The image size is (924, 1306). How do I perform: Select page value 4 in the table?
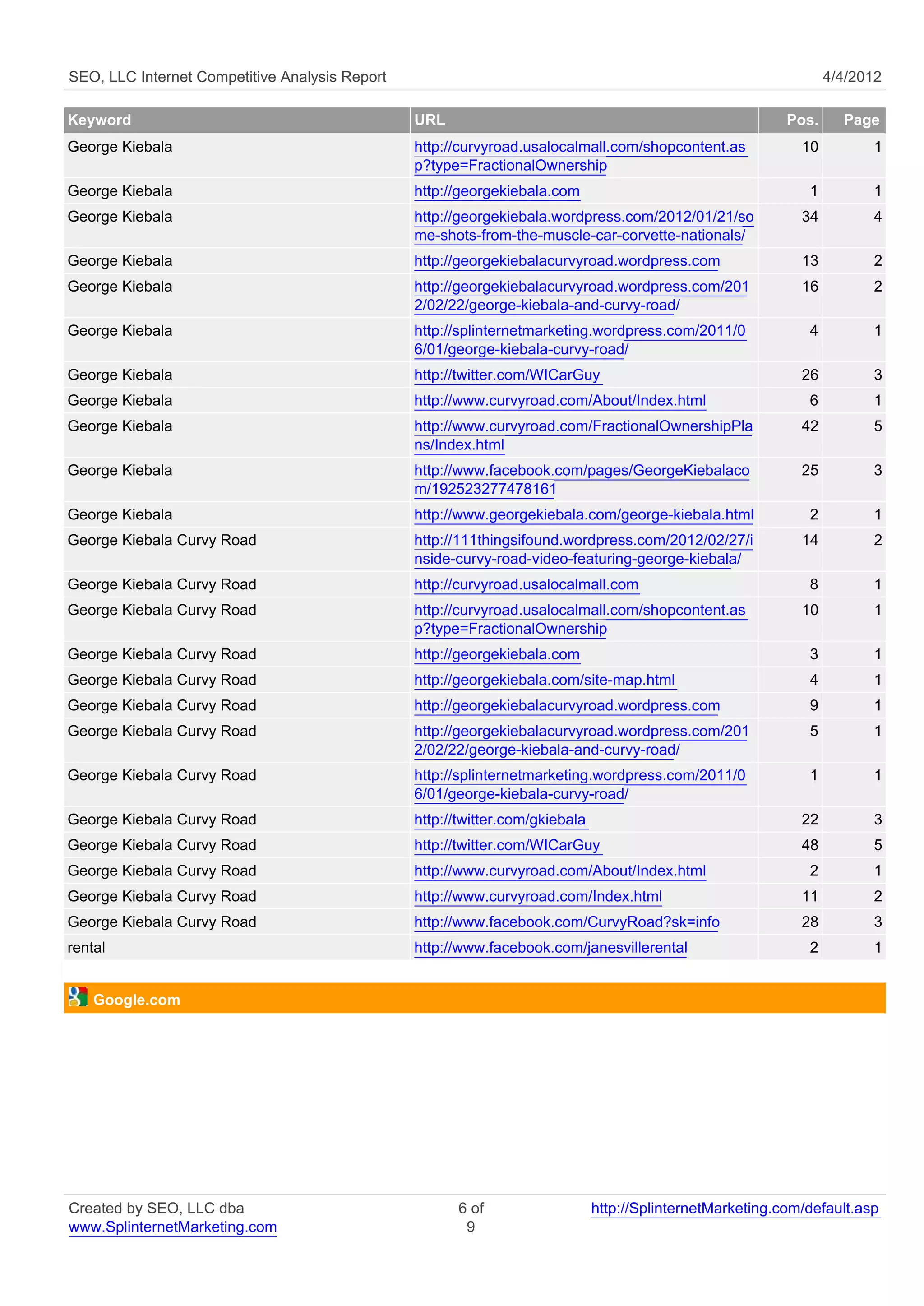878,217
